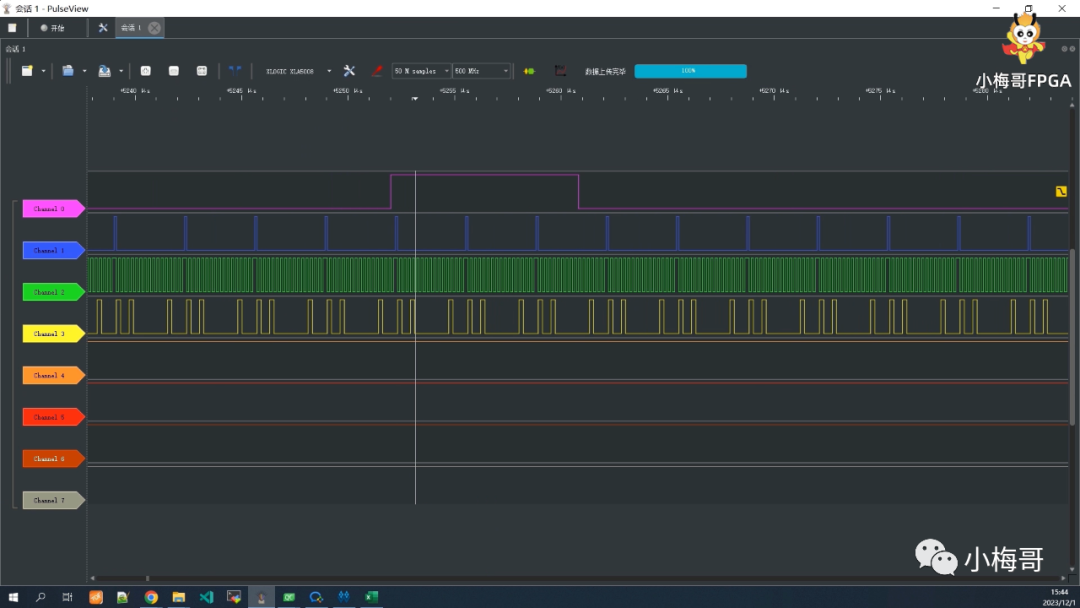The height and width of the screenshot is (608, 1080).
Task: Toggle the blue cursors display icon
Action: tap(235, 70)
